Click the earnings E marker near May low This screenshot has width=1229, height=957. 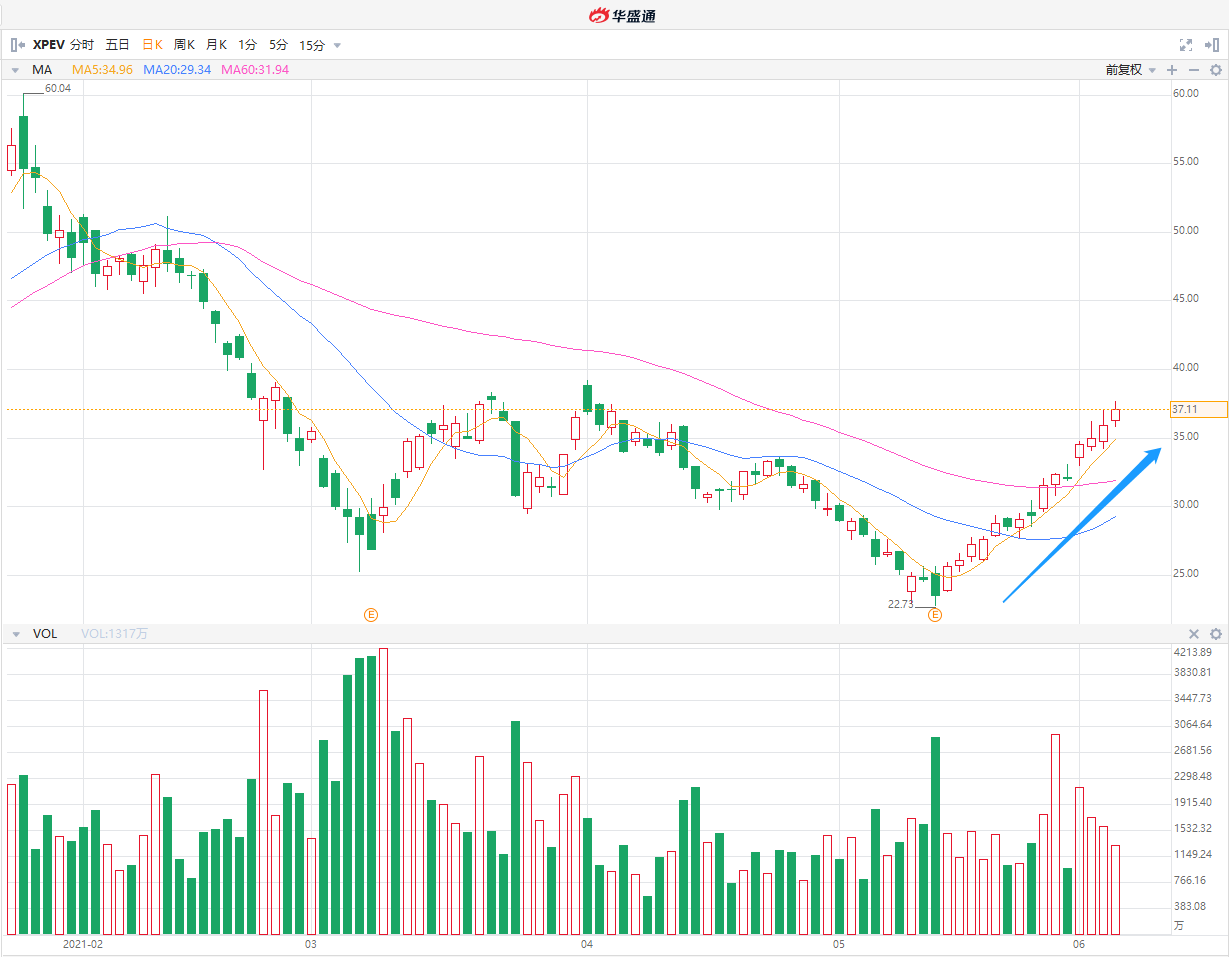tap(936, 614)
